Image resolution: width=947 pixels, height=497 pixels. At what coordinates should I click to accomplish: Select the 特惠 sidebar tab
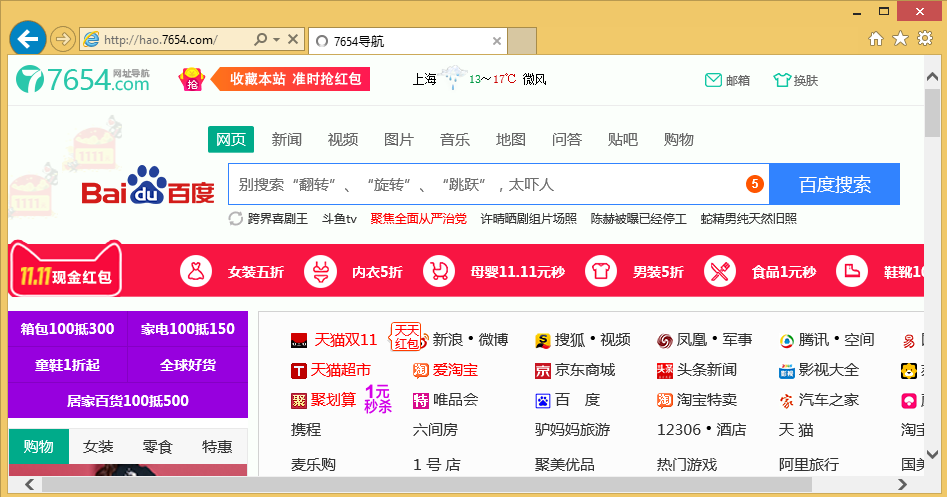coord(217,446)
